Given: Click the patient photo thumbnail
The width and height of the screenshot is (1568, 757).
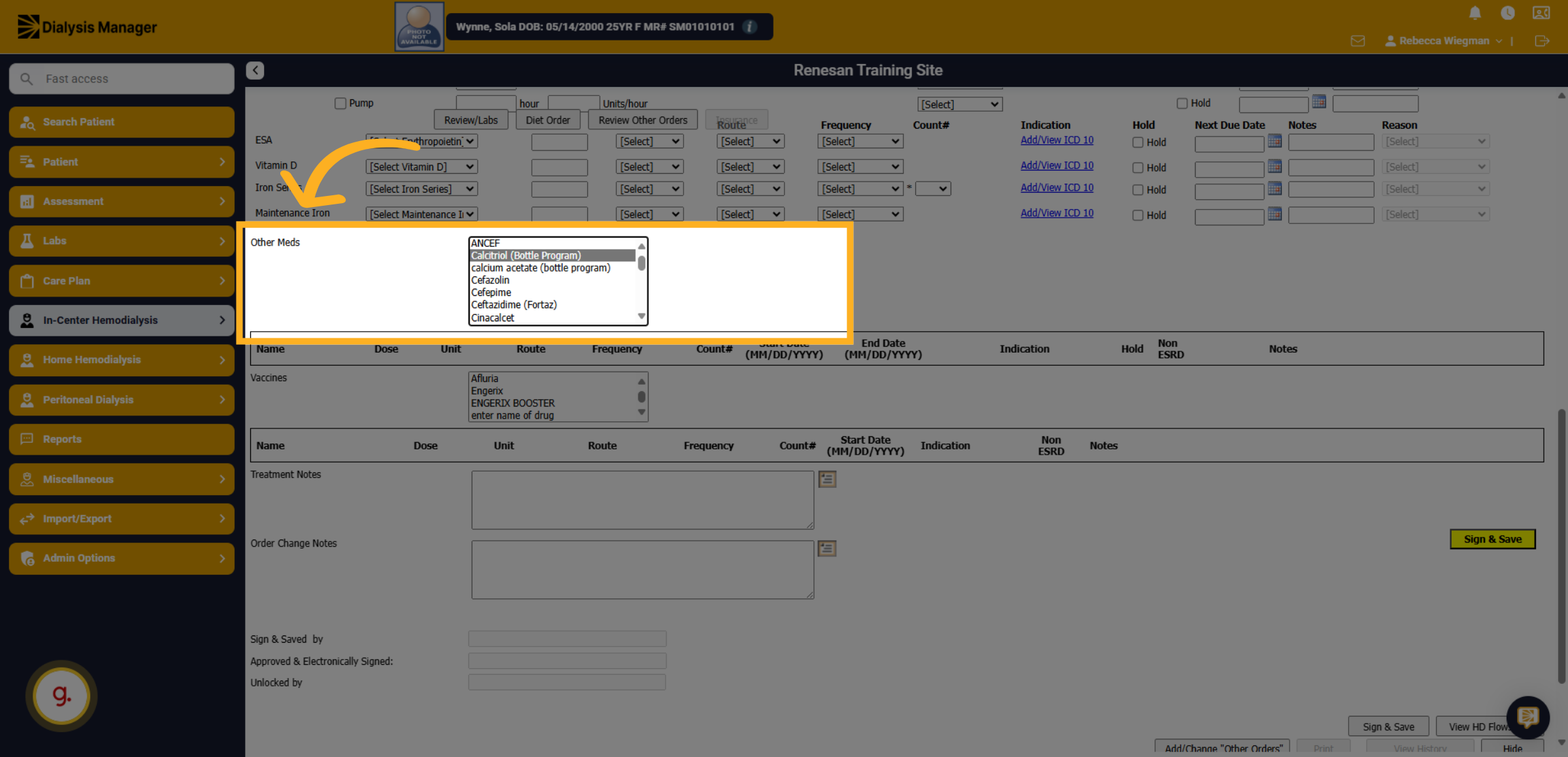Looking at the screenshot, I should (x=419, y=27).
